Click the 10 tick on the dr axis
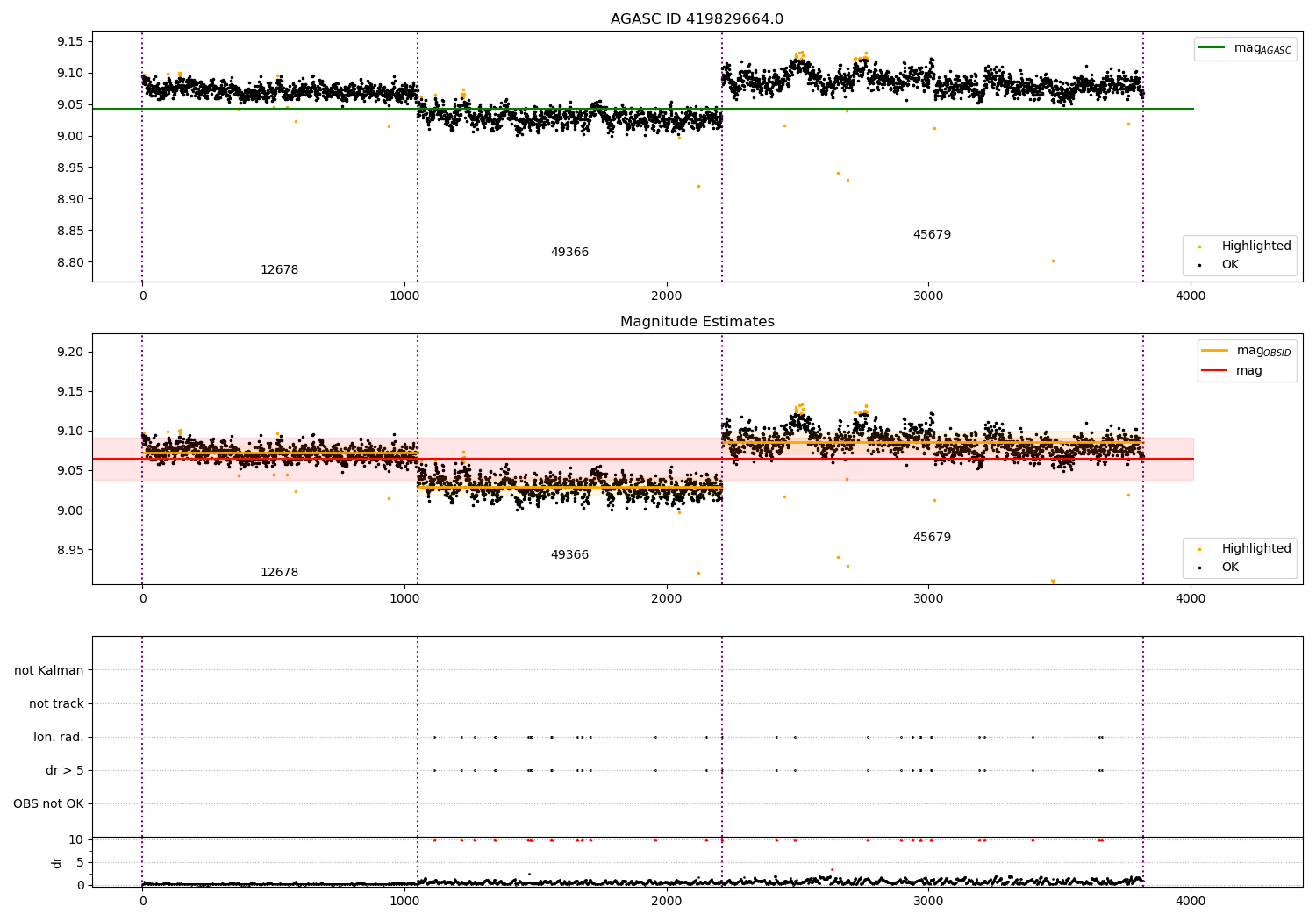This screenshot has width=1316, height=921. 76,839
